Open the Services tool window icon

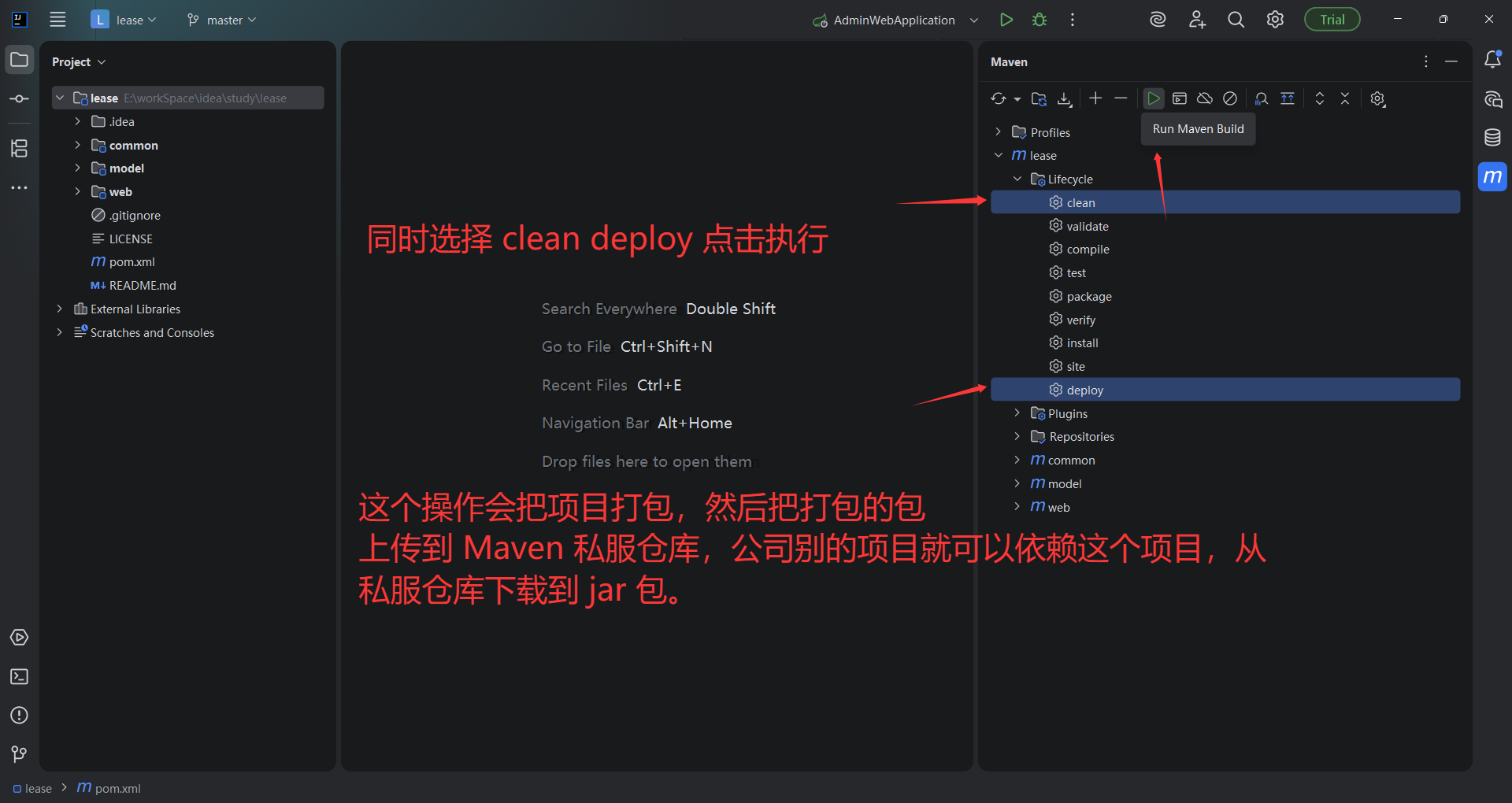20,637
